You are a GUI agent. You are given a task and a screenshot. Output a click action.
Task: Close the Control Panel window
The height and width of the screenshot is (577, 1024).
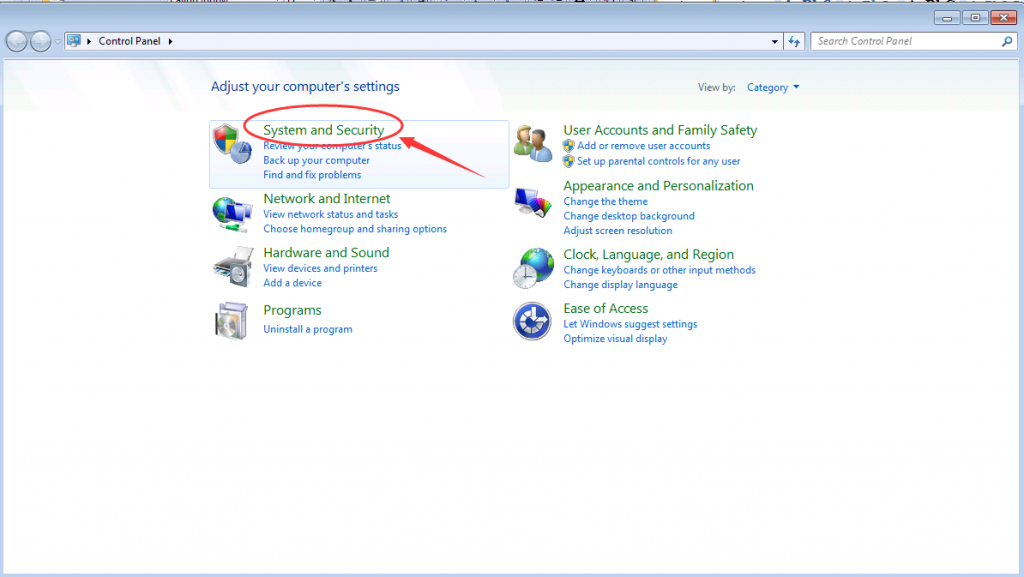pyautogui.click(x=1004, y=18)
